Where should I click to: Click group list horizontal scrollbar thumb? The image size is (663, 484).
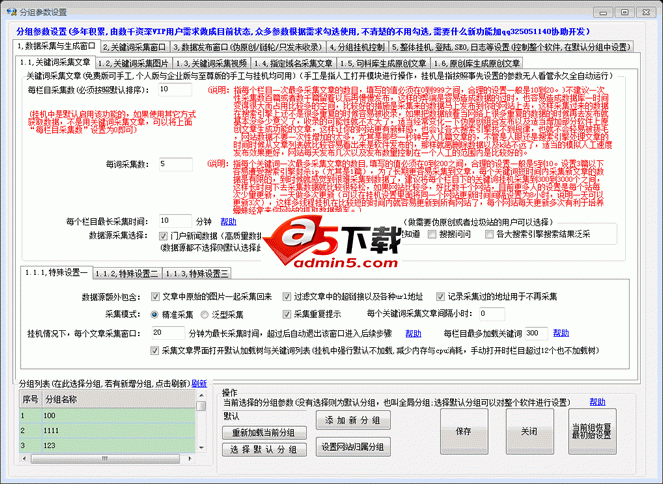[x=106, y=458]
